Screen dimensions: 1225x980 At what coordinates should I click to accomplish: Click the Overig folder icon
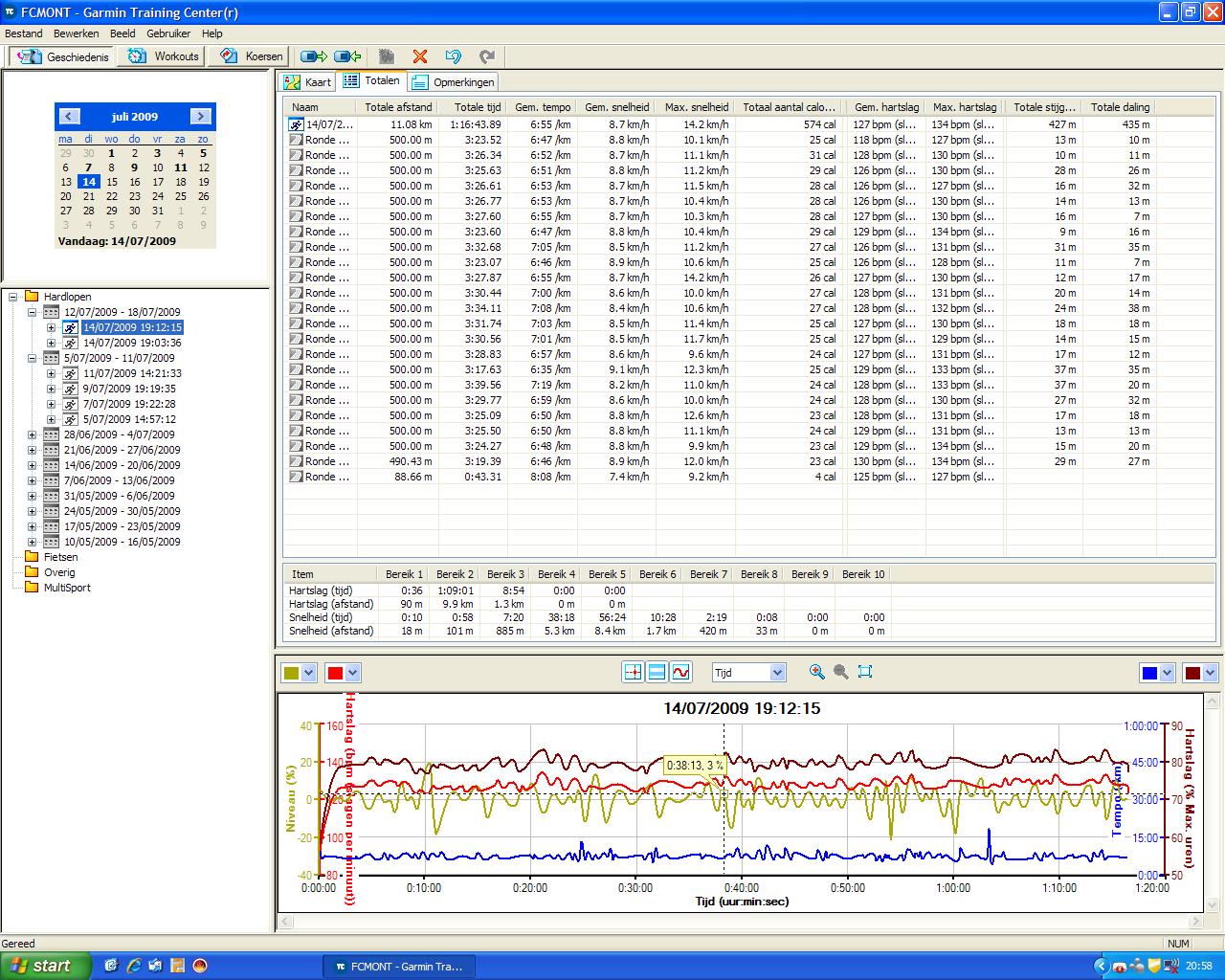pyautogui.click(x=32, y=572)
